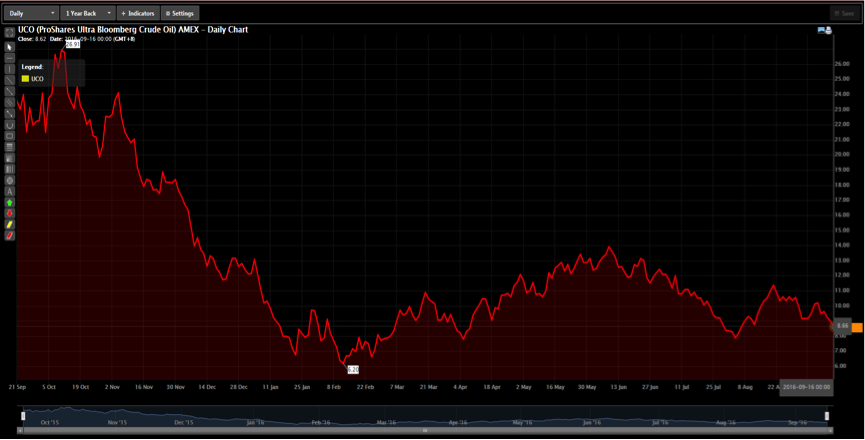Image resolution: width=865 pixels, height=440 pixels.
Task: Select the arrow pointer cursor tool
Action: pyautogui.click(x=10, y=47)
